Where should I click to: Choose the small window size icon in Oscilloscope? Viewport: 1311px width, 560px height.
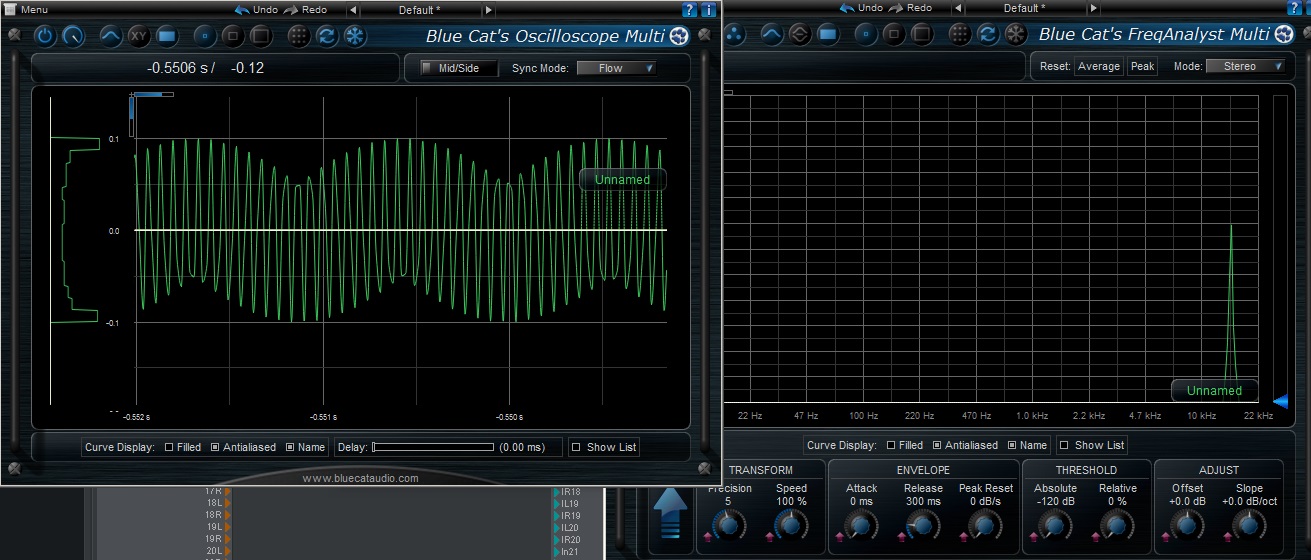(205, 36)
